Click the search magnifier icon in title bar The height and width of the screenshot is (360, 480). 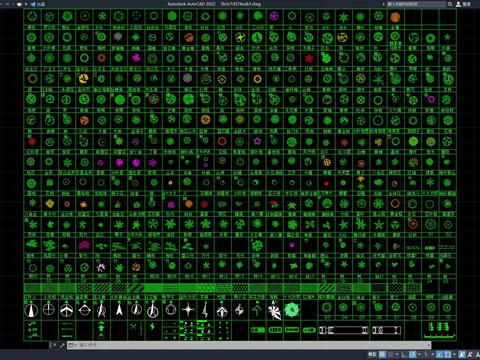click(x=450, y=4)
